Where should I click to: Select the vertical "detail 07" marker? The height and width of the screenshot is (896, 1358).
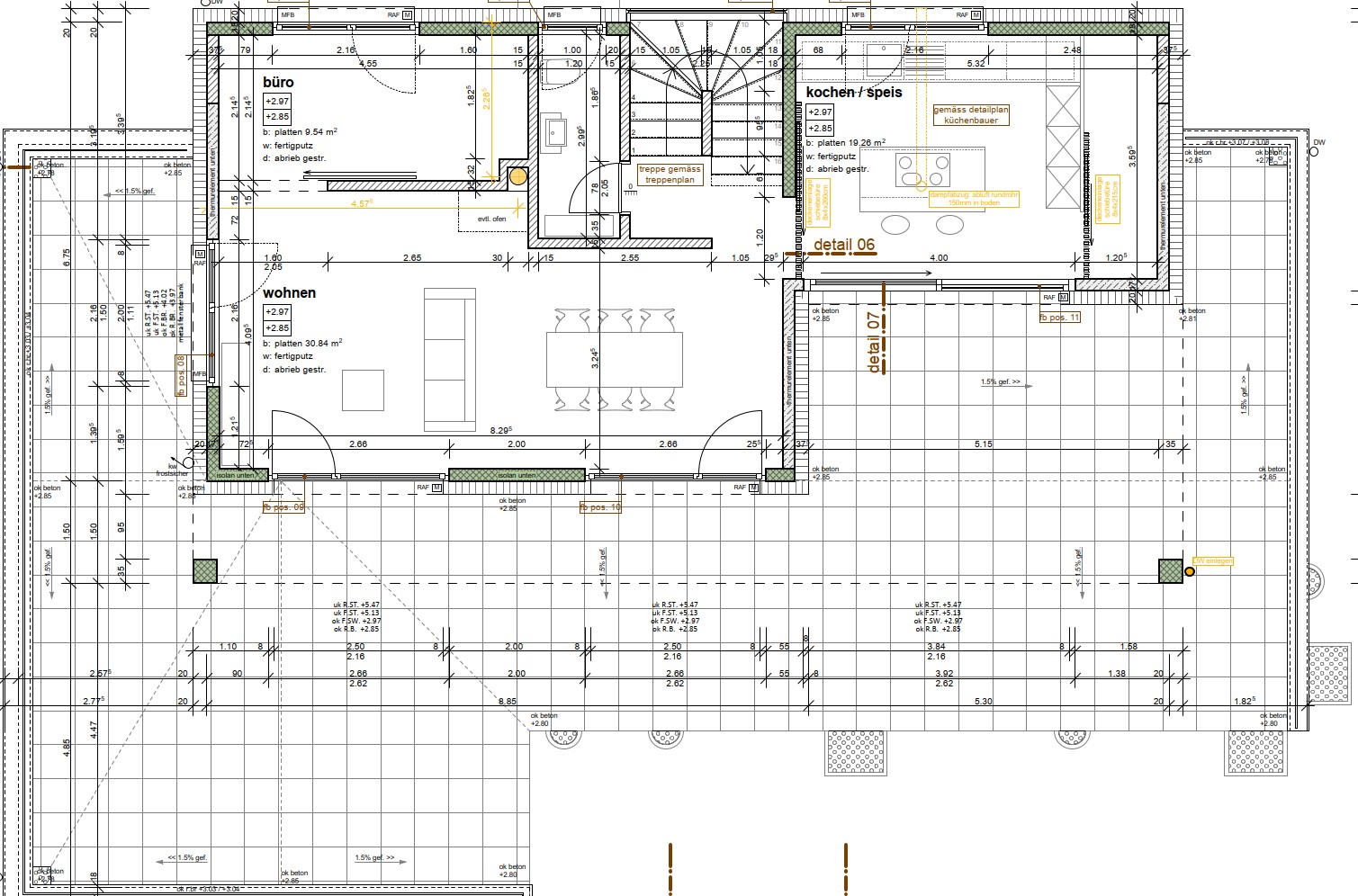874,342
